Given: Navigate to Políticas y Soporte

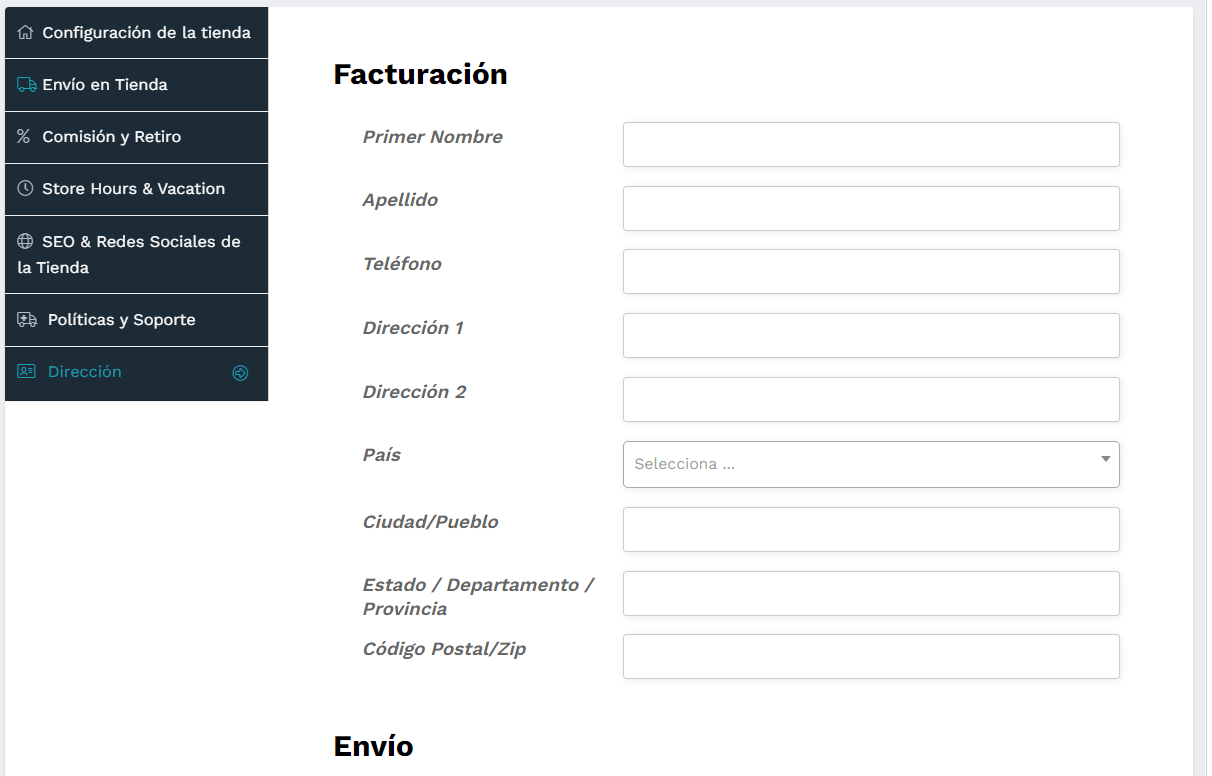Looking at the screenshot, I should pyautogui.click(x=120, y=319).
